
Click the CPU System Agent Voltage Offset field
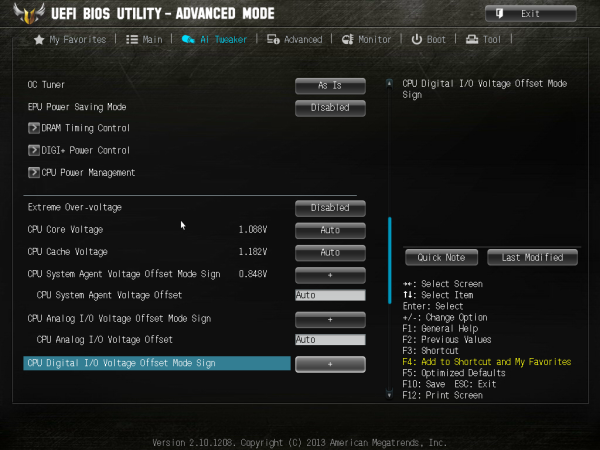[330, 295]
